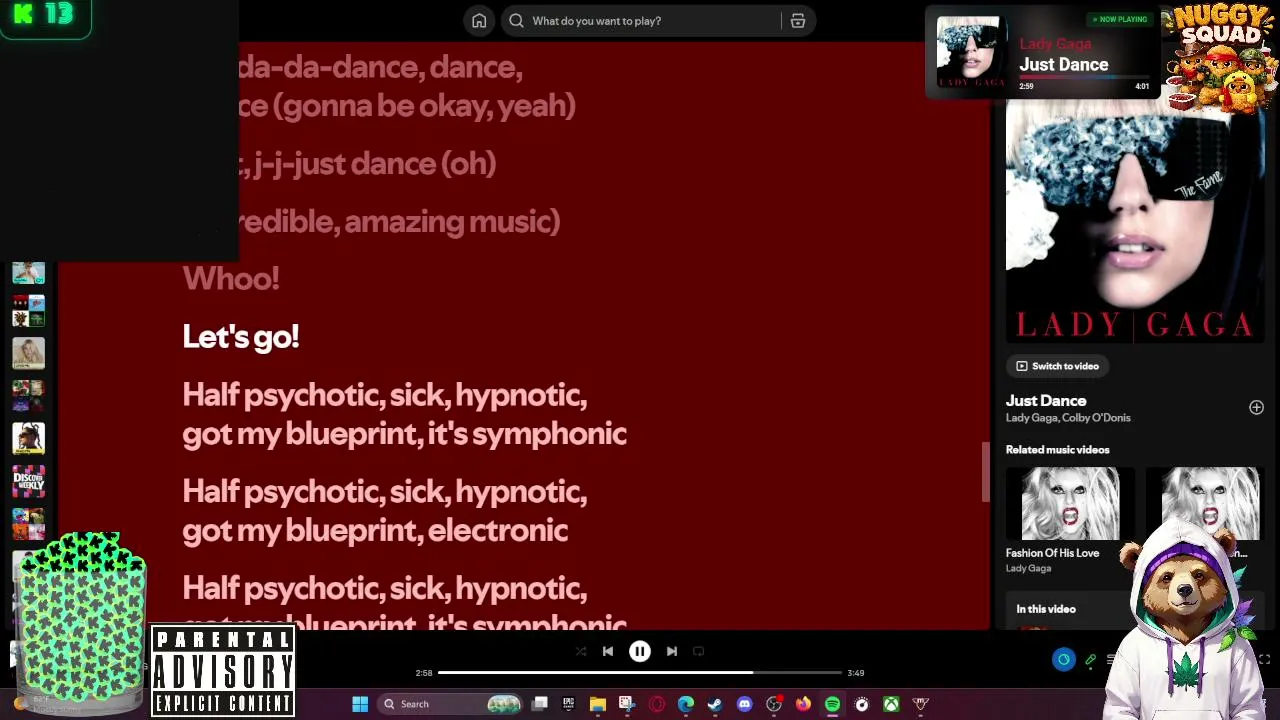Viewport: 1280px width, 720px height.
Task: Click the Switch to video button
Action: (1057, 366)
